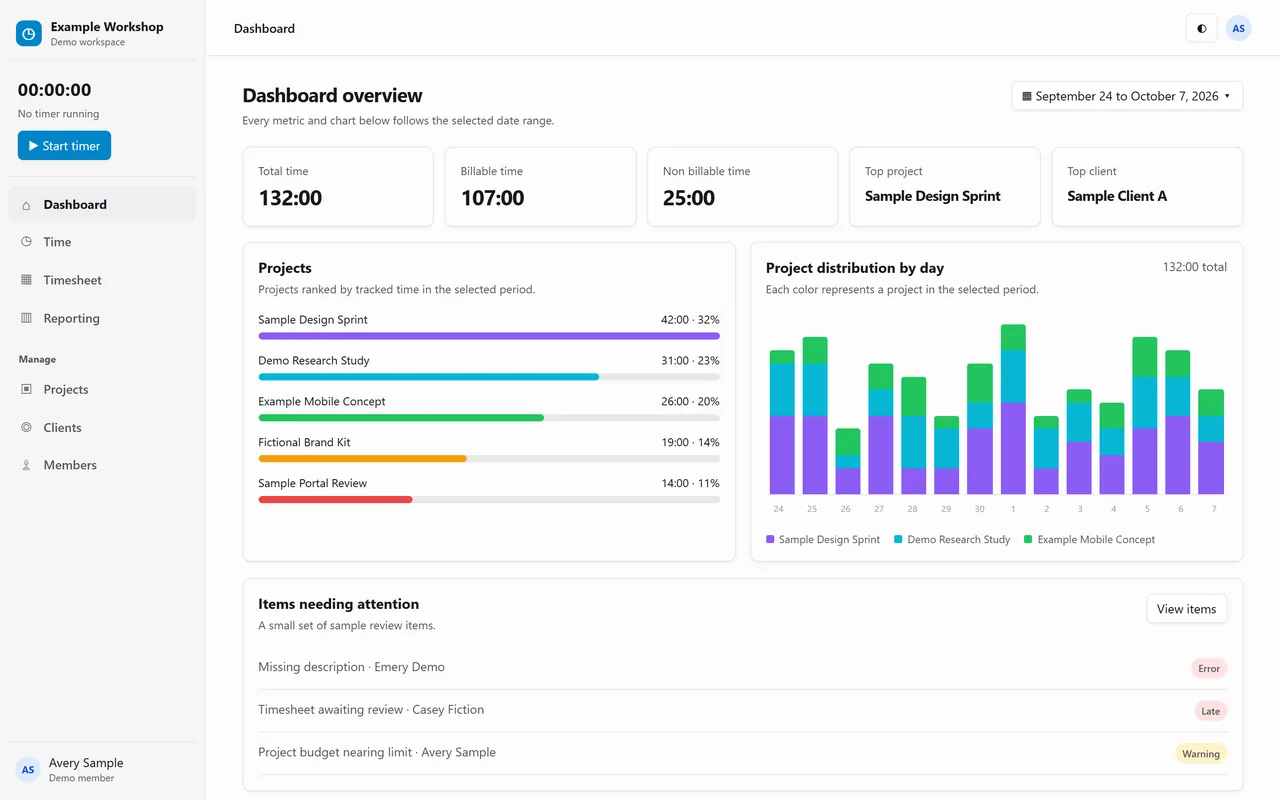Click the '31:00 · 23%' project value
The image size is (1280, 800).
tap(690, 361)
